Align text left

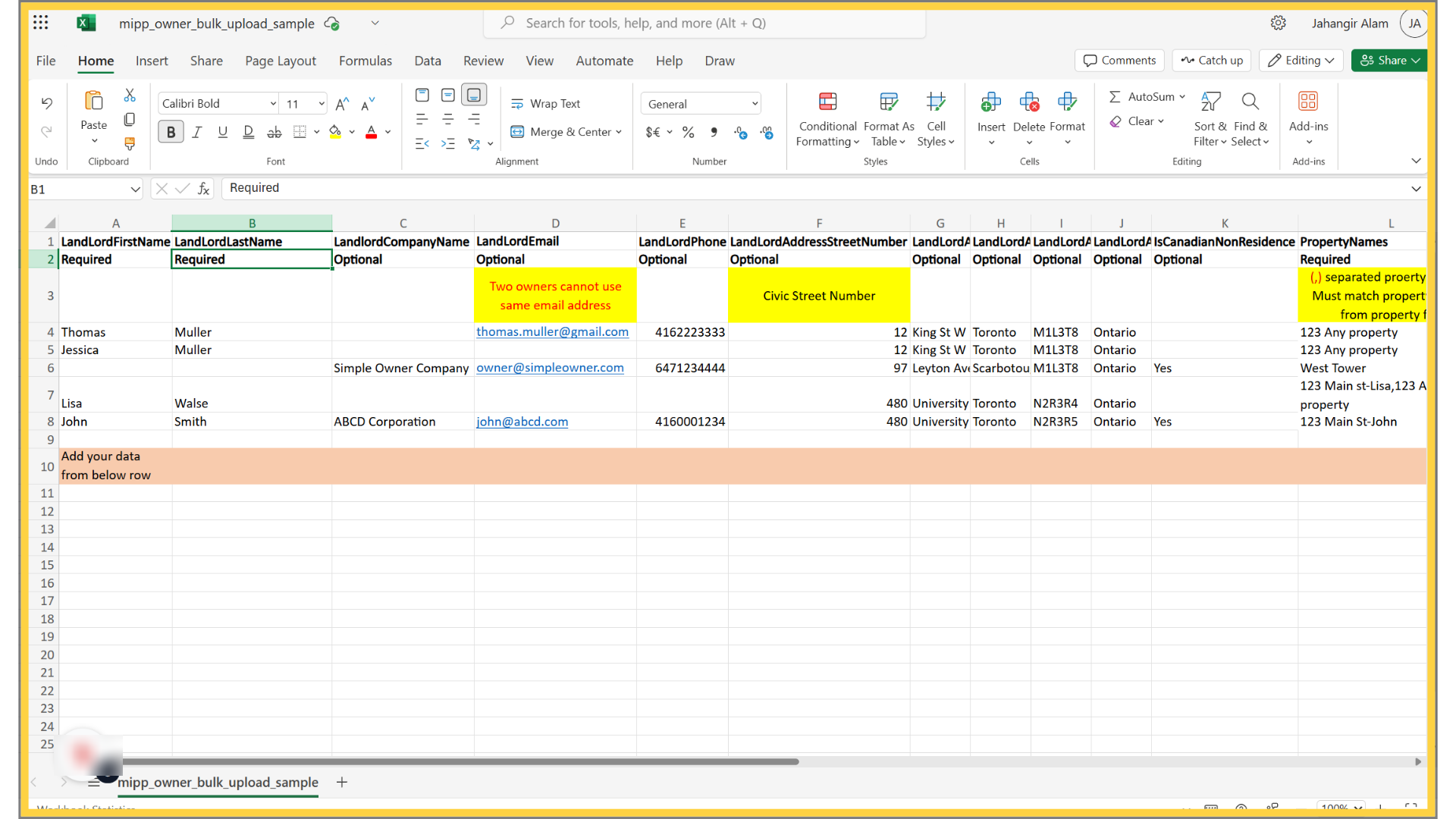click(422, 119)
